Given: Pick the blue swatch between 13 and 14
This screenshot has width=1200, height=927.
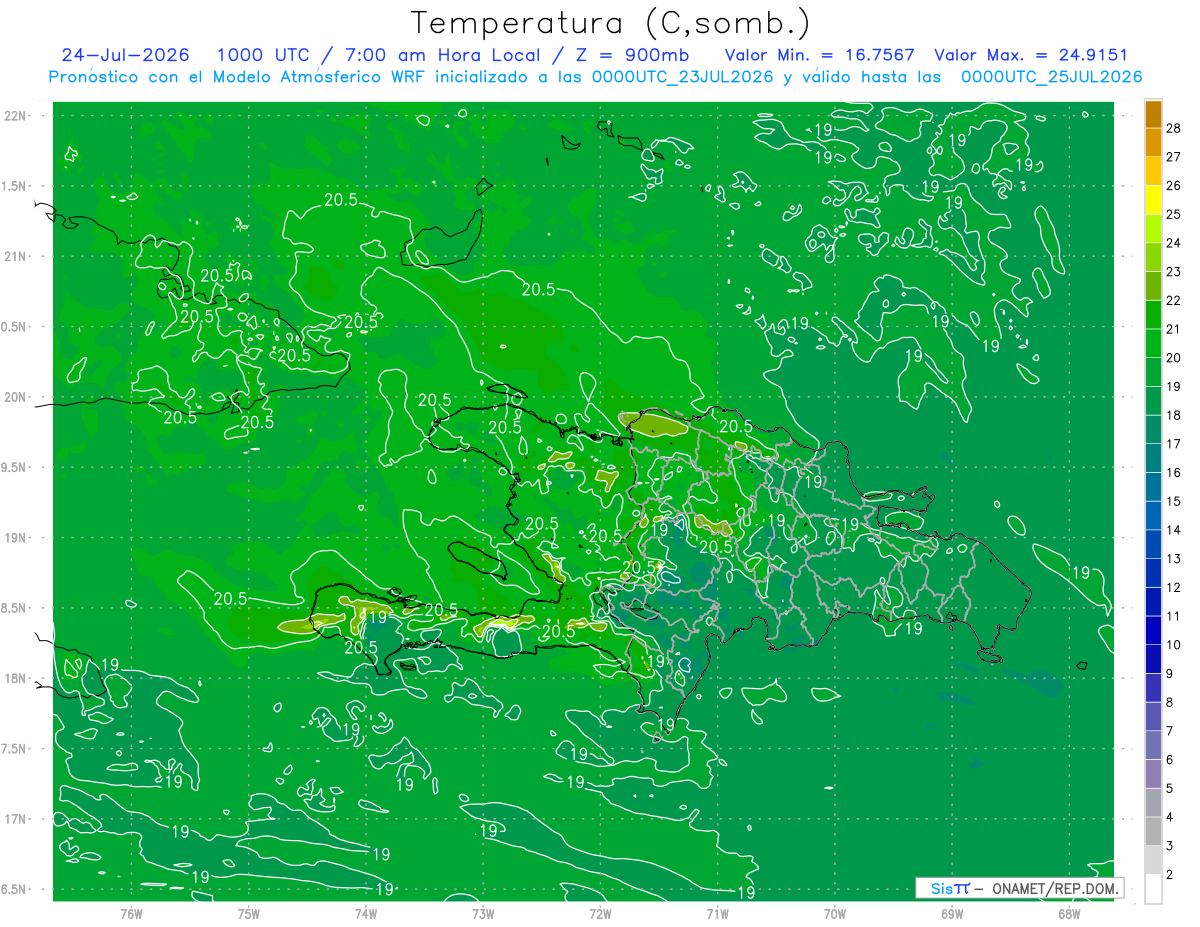Looking at the screenshot, I should (x=1153, y=544).
